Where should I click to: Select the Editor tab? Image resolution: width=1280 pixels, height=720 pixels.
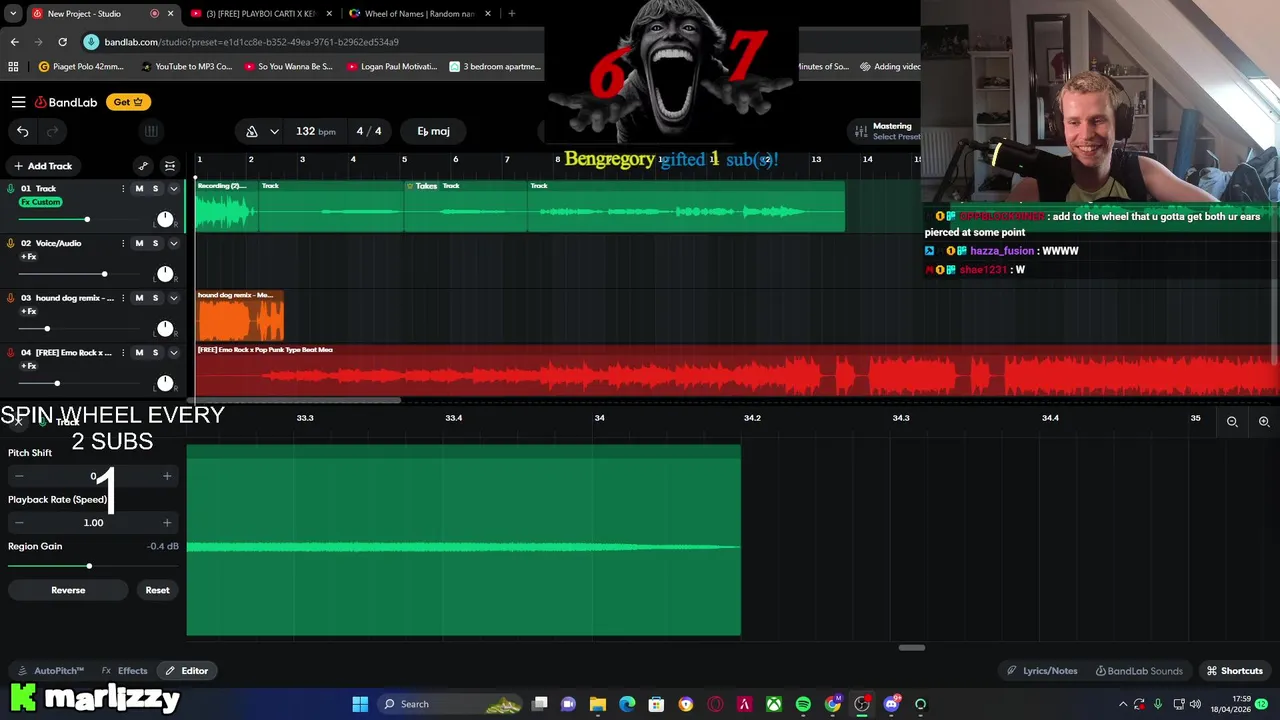pyautogui.click(x=187, y=671)
